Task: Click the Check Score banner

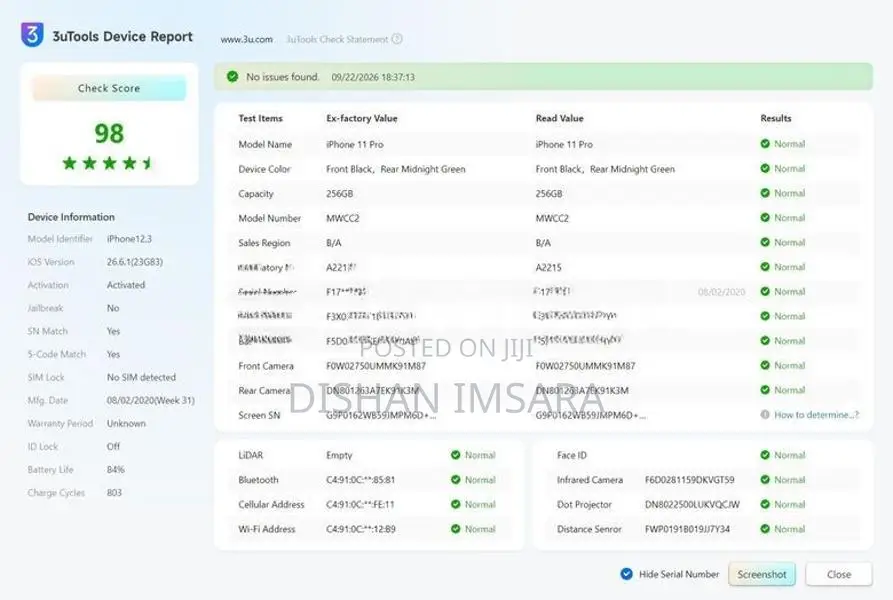Action: pos(109,88)
